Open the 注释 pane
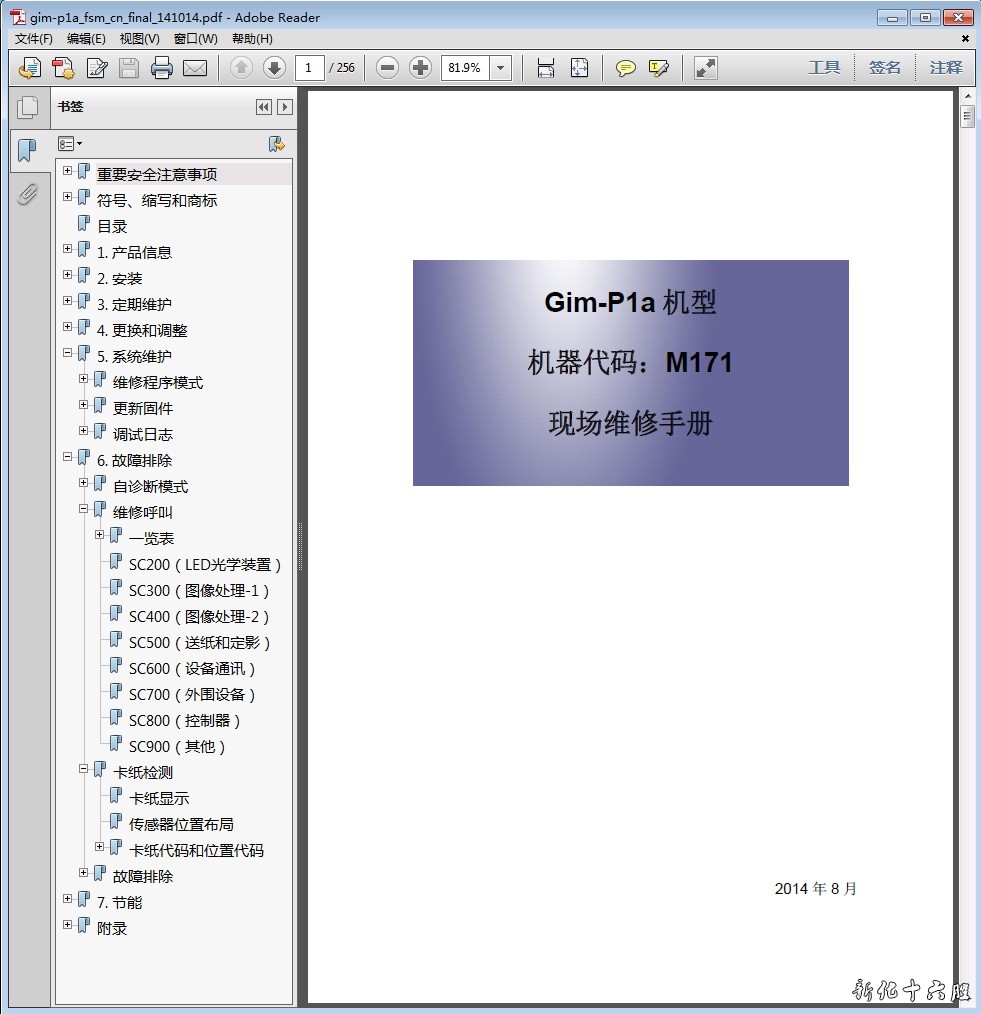 pyautogui.click(x=945, y=68)
